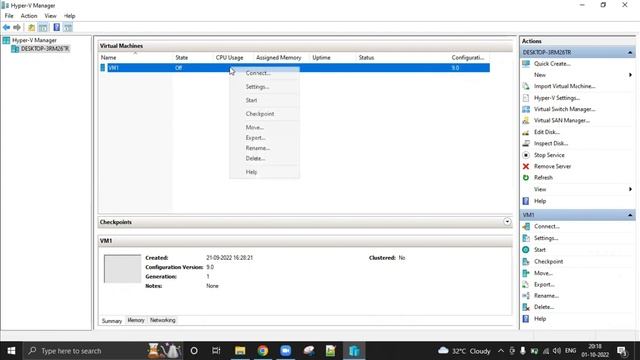Open the Action menu
640x360 pixels.
tap(29, 16)
